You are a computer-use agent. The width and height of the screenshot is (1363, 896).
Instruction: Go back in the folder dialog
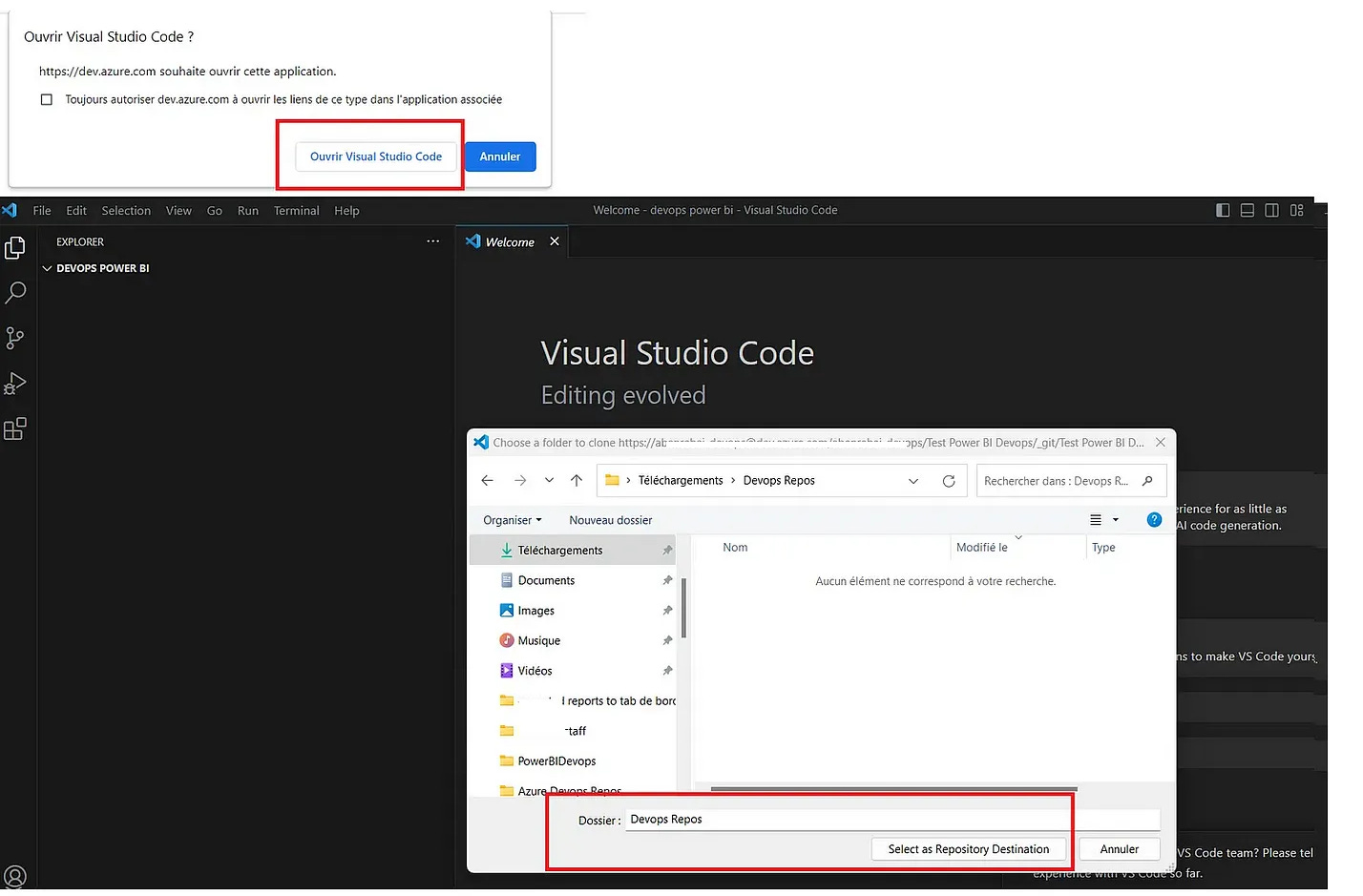pyautogui.click(x=488, y=480)
